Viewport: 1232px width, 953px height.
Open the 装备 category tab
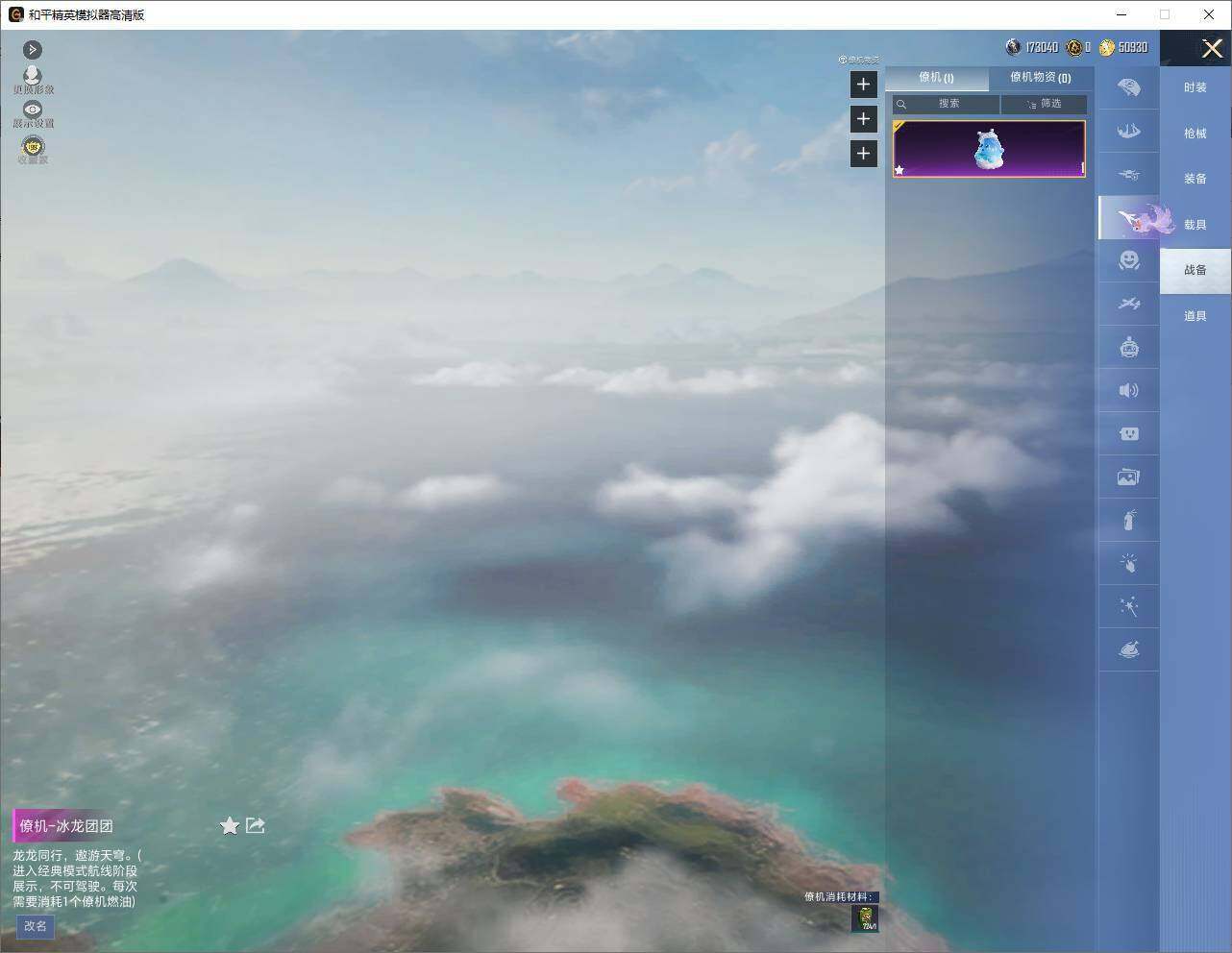point(1195,179)
